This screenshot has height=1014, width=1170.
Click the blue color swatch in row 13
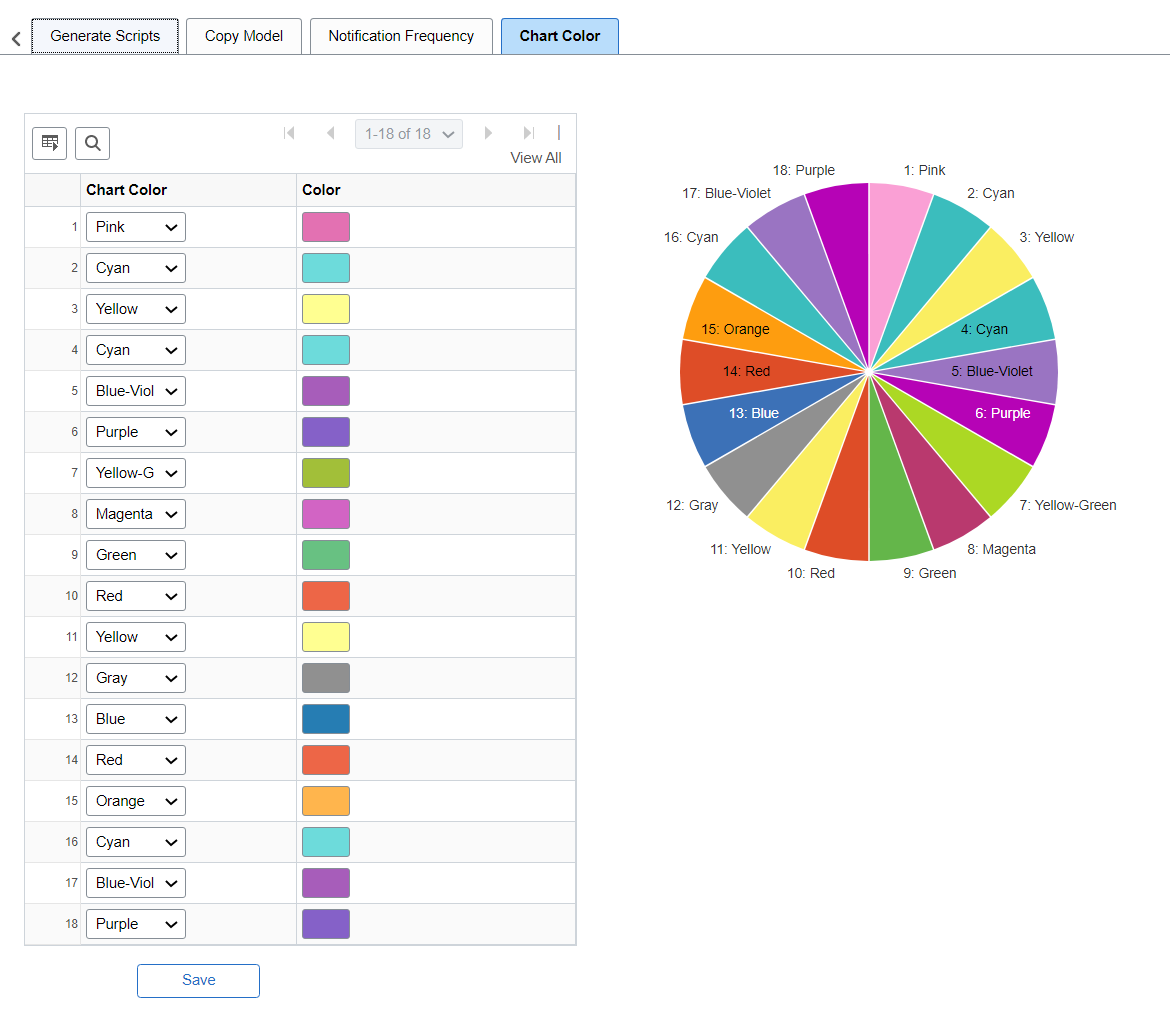(x=326, y=719)
